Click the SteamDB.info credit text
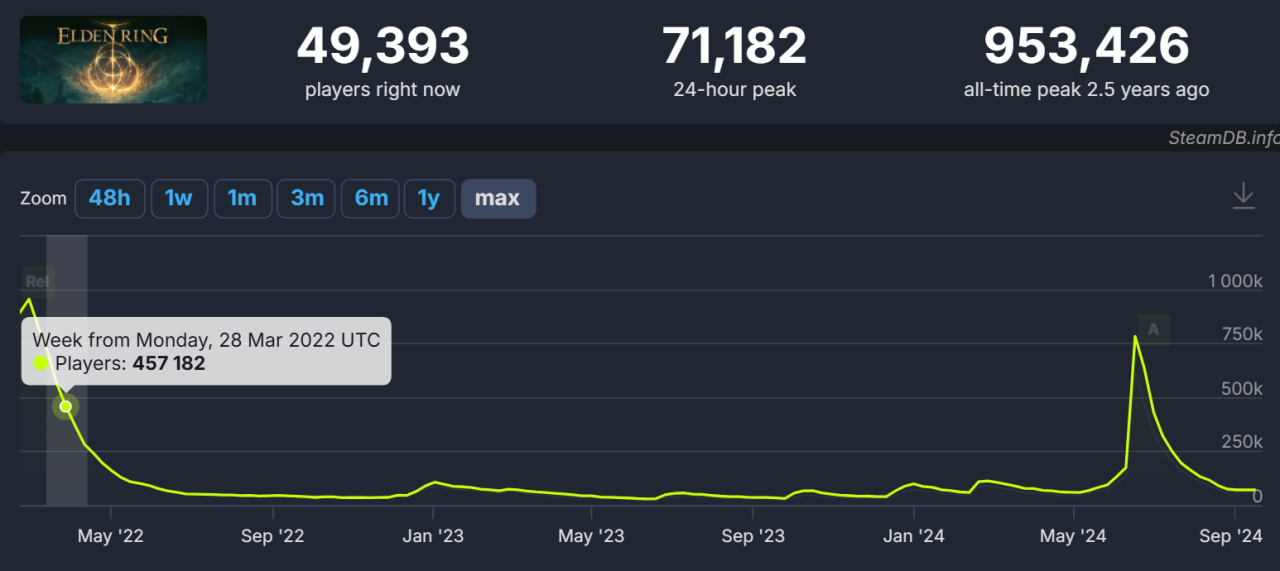The image size is (1280, 571). (x=1223, y=138)
